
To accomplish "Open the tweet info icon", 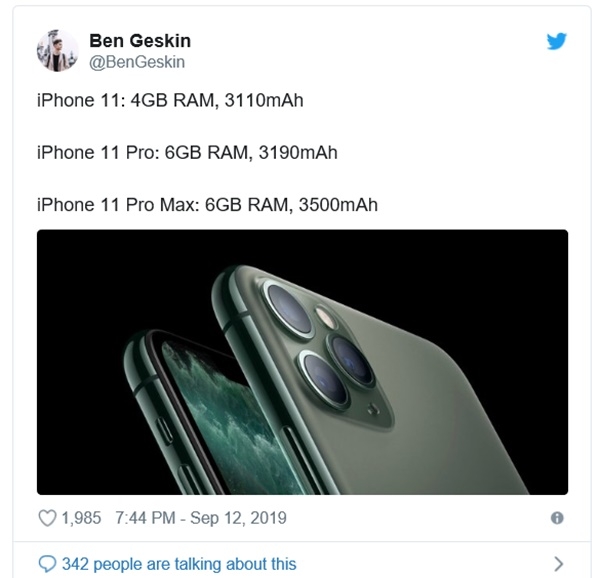I will coord(557,518).
